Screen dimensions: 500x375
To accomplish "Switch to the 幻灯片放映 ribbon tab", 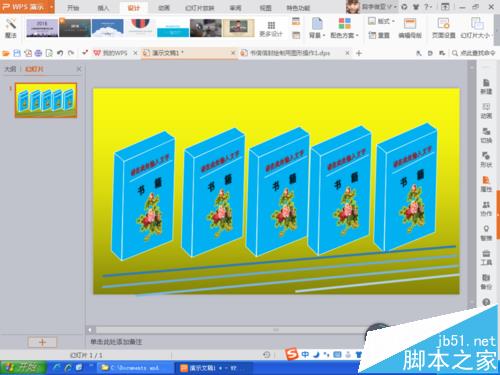I will [199, 8].
